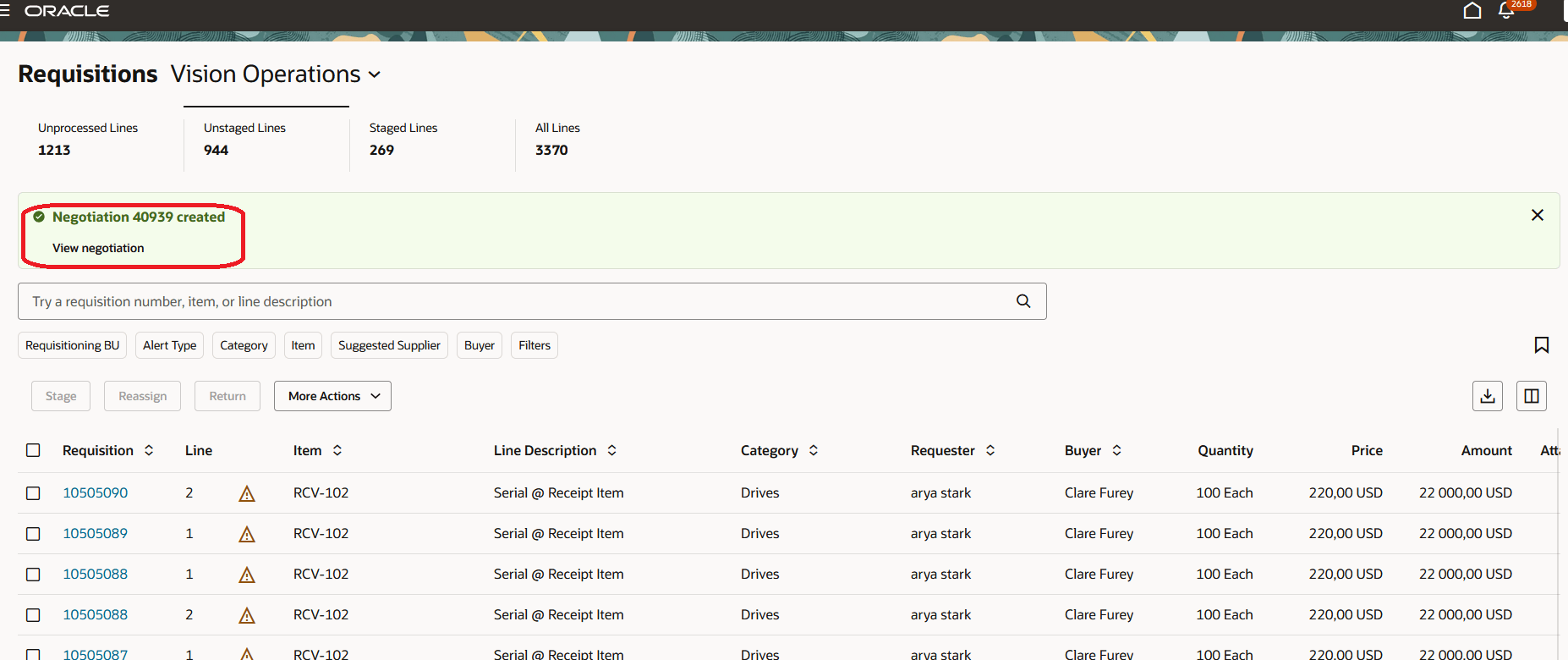Open the More Actions dropdown

coord(332,396)
